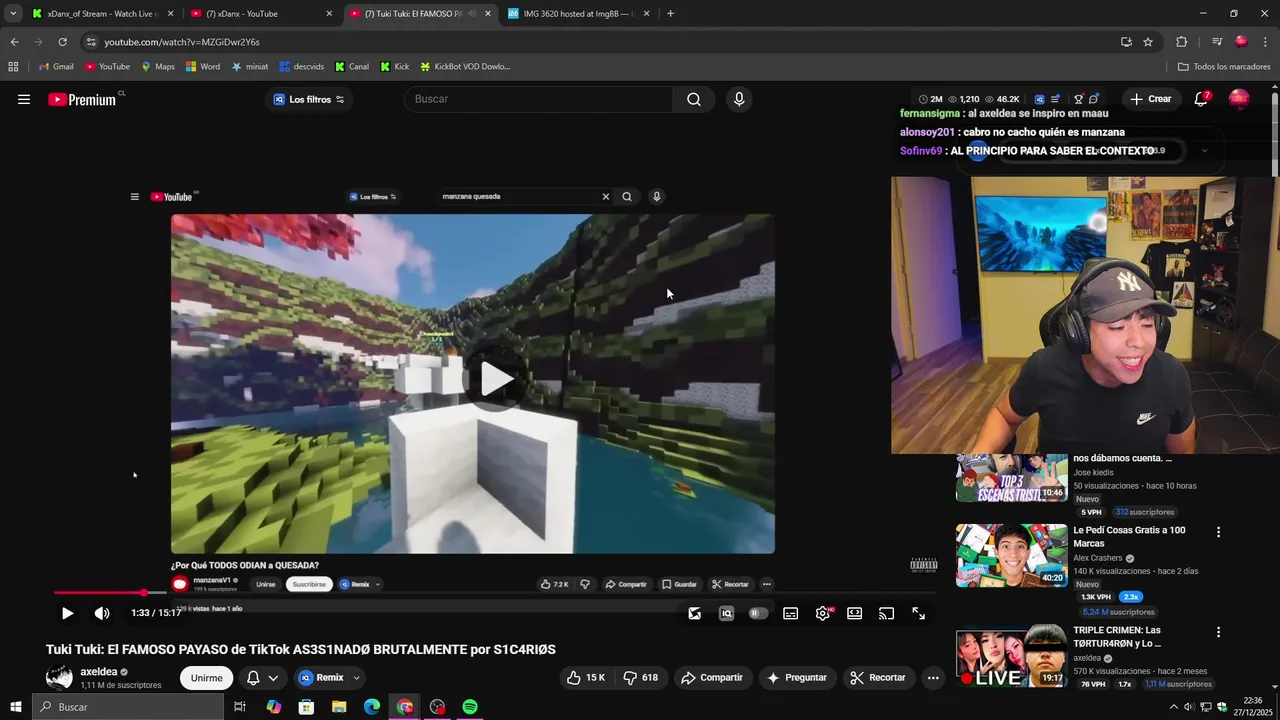Open player settings gear
The height and width of the screenshot is (720, 1280).
[823, 613]
